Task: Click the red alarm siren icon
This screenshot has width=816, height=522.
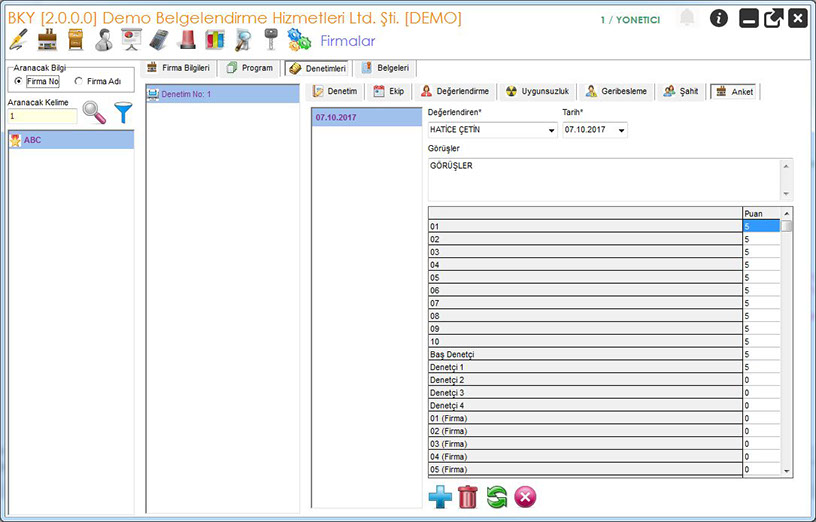Action: tap(187, 40)
